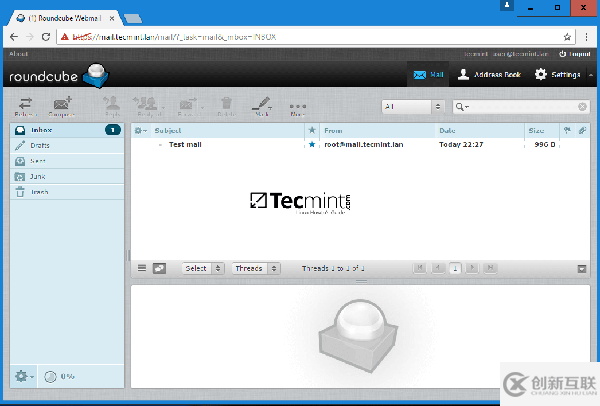Click the Today 22:27 date cell
This screenshot has width=600, height=406.
[x=461, y=144]
